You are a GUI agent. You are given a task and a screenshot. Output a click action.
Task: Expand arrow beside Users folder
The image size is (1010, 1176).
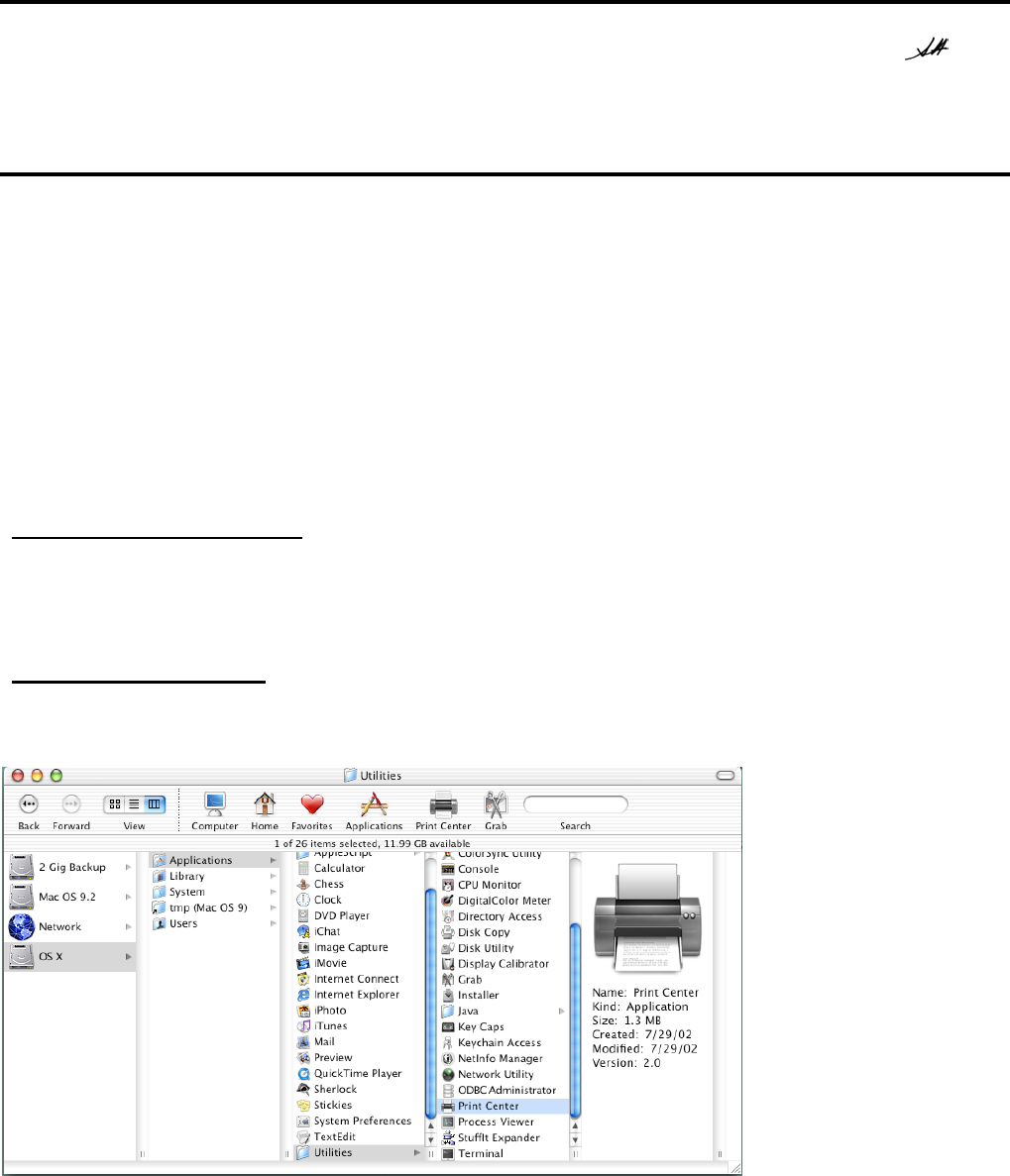[274, 923]
